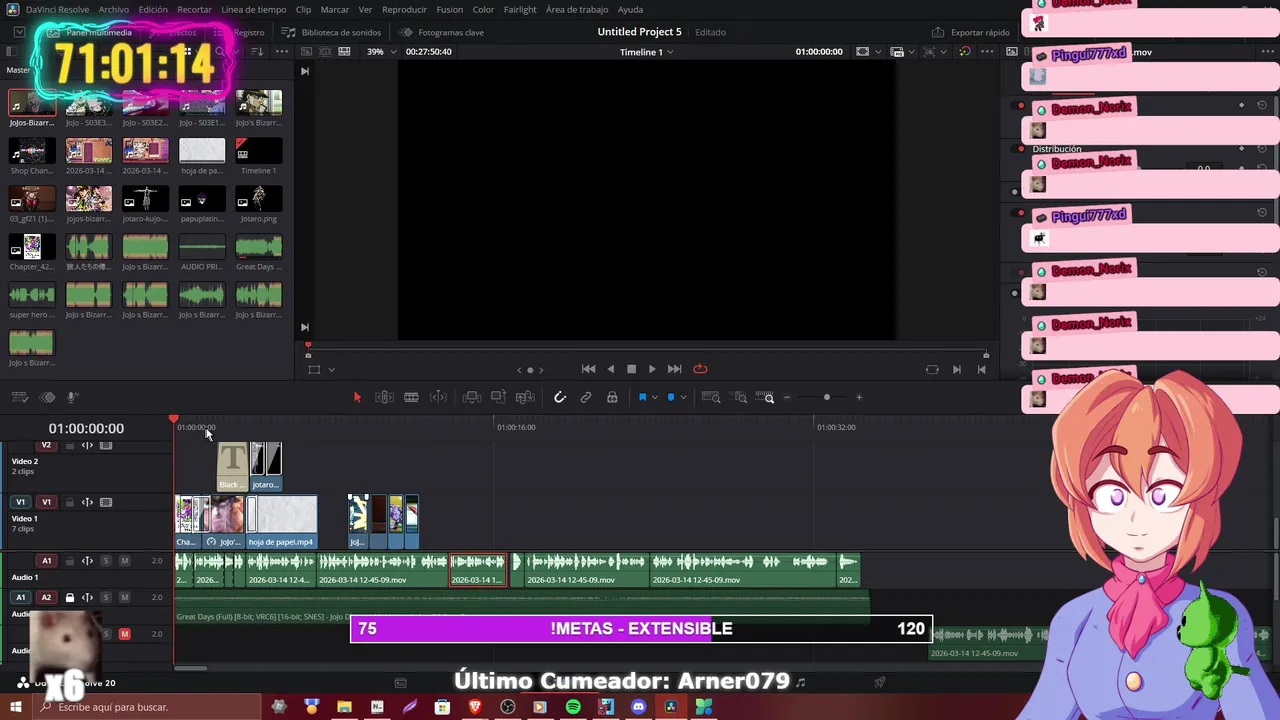Add a blue Marker
This screenshot has width=1280, height=720.
671,397
